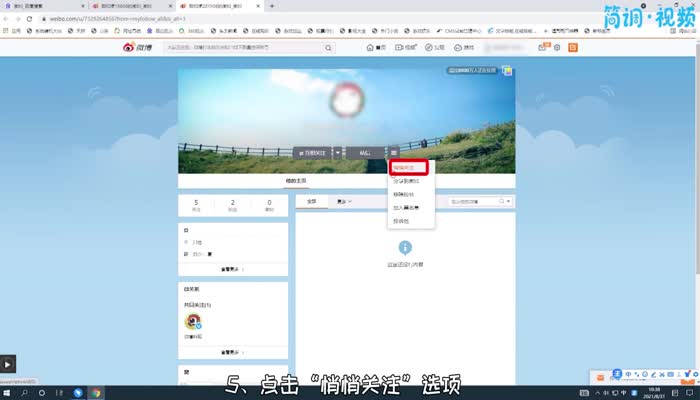Select the last option in the profile dropdown menu
Image resolution: width=700 pixels, height=400 pixels.
(400, 220)
